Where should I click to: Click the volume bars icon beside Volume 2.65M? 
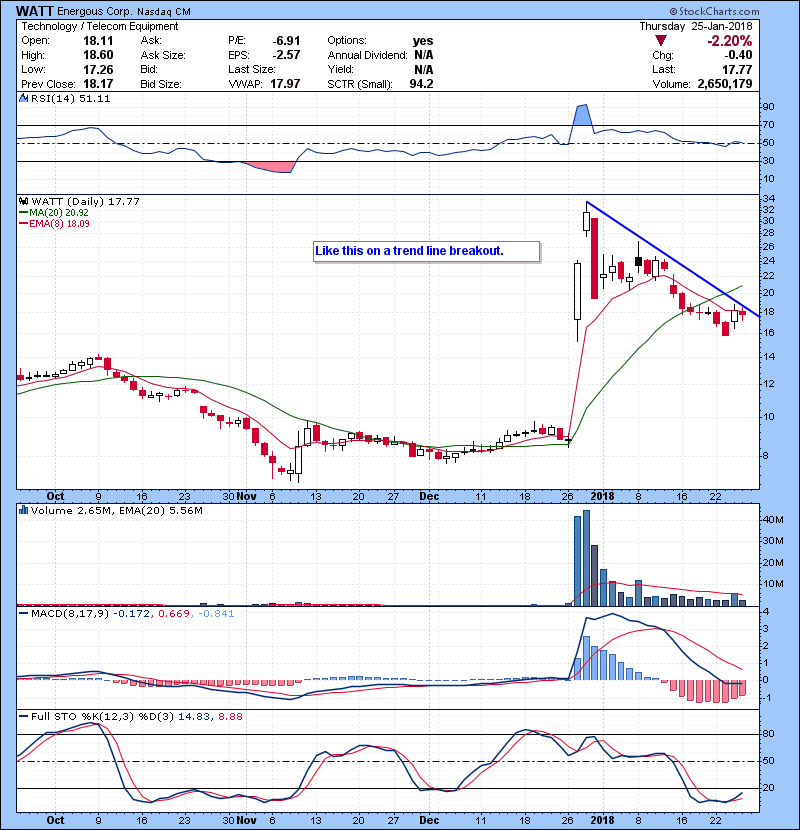[x=23, y=510]
